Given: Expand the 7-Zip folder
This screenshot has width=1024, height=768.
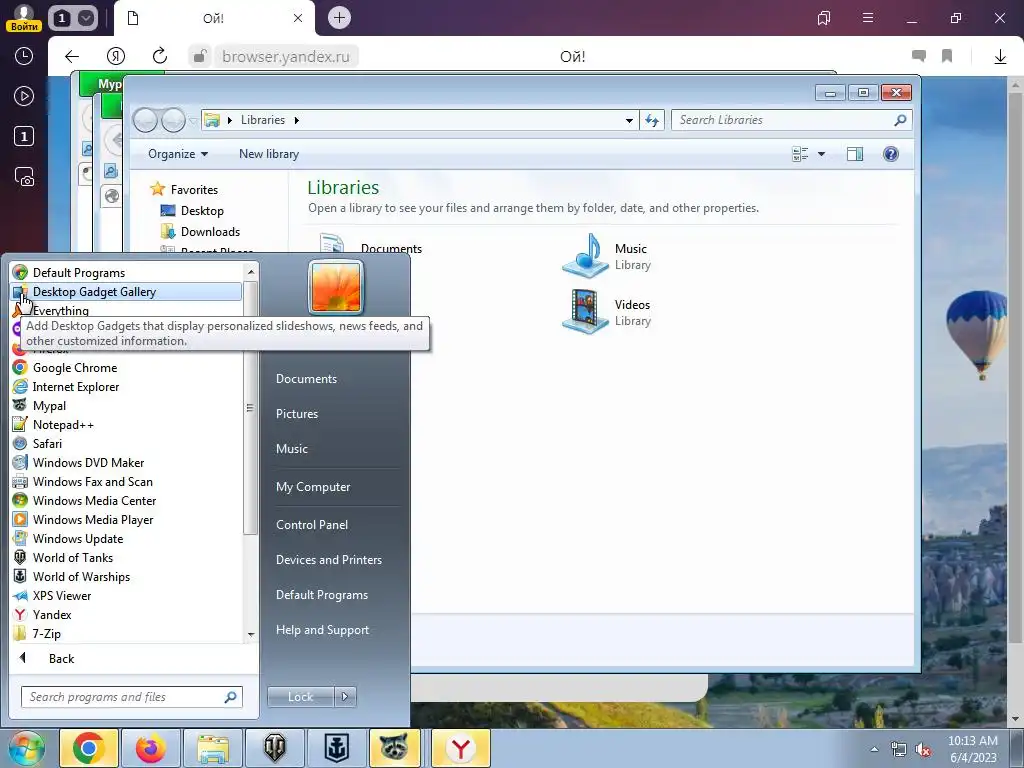Looking at the screenshot, I should click(127, 633).
